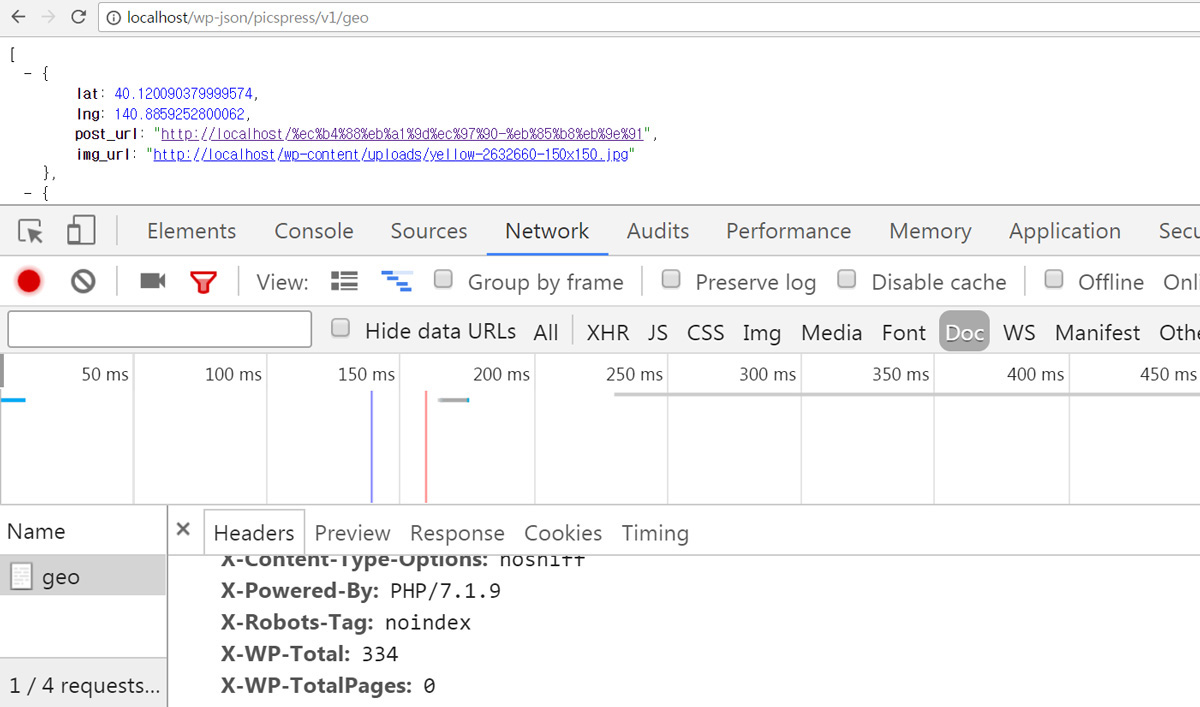Open the Response detail tab
The height and width of the screenshot is (707, 1200).
click(457, 533)
